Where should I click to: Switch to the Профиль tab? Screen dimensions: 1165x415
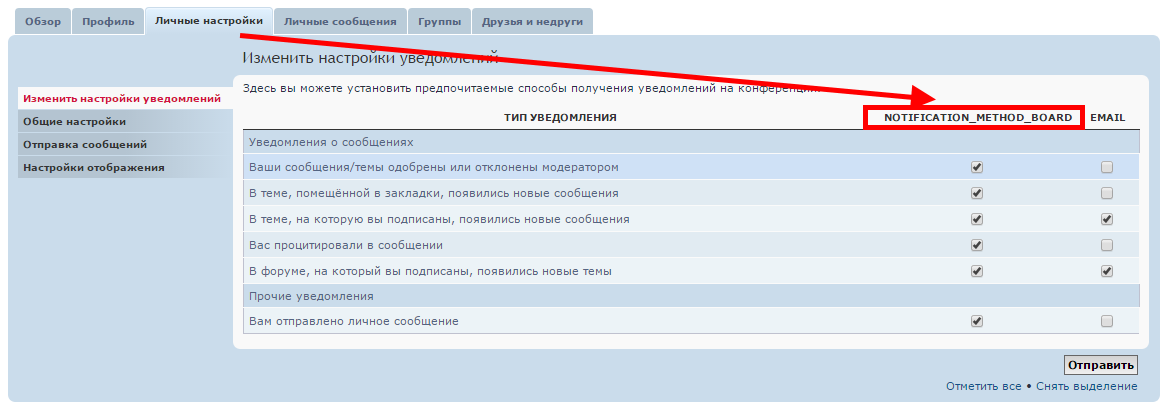point(108,21)
